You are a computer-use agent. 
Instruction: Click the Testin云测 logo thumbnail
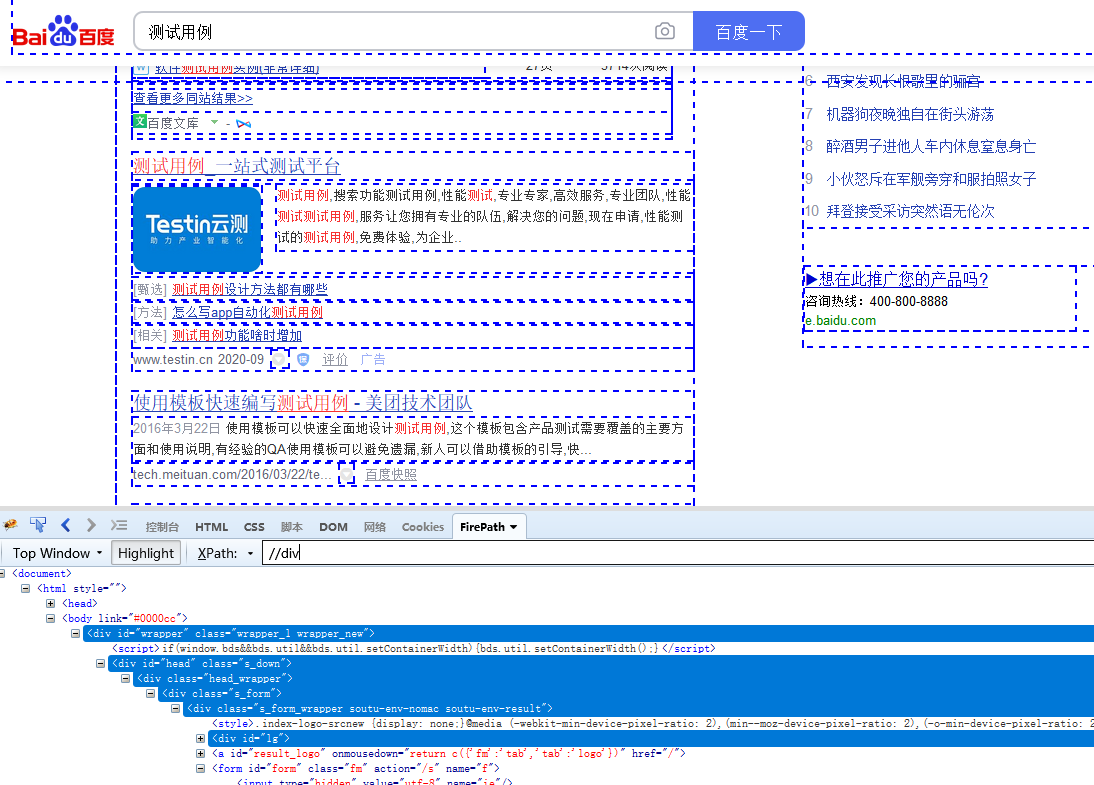tap(197, 228)
